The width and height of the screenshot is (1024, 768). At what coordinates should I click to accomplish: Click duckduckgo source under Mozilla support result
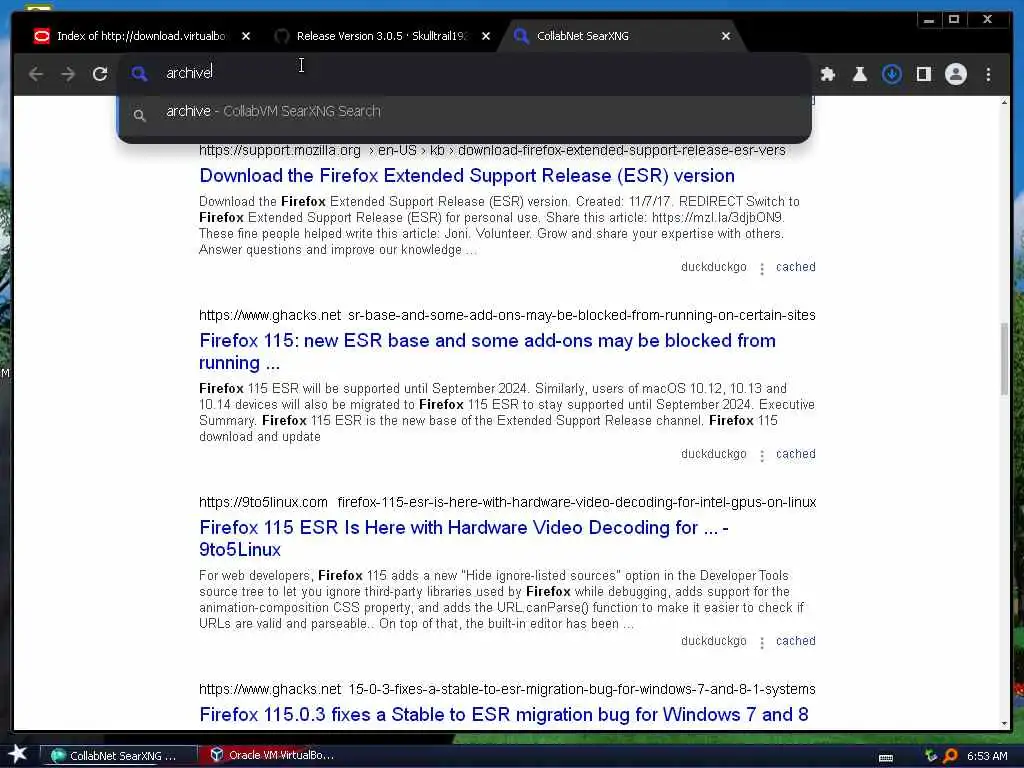point(713,267)
